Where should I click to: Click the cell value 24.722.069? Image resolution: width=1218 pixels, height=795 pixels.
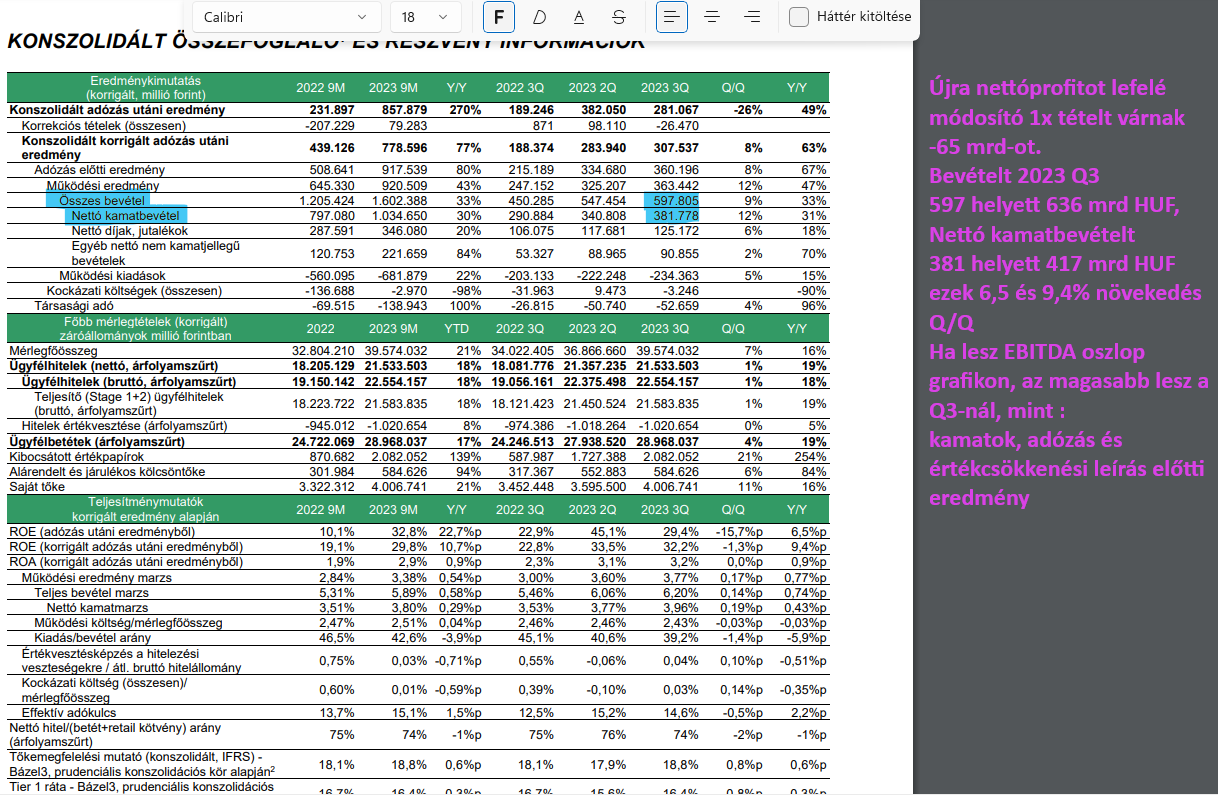[x=324, y=441]
